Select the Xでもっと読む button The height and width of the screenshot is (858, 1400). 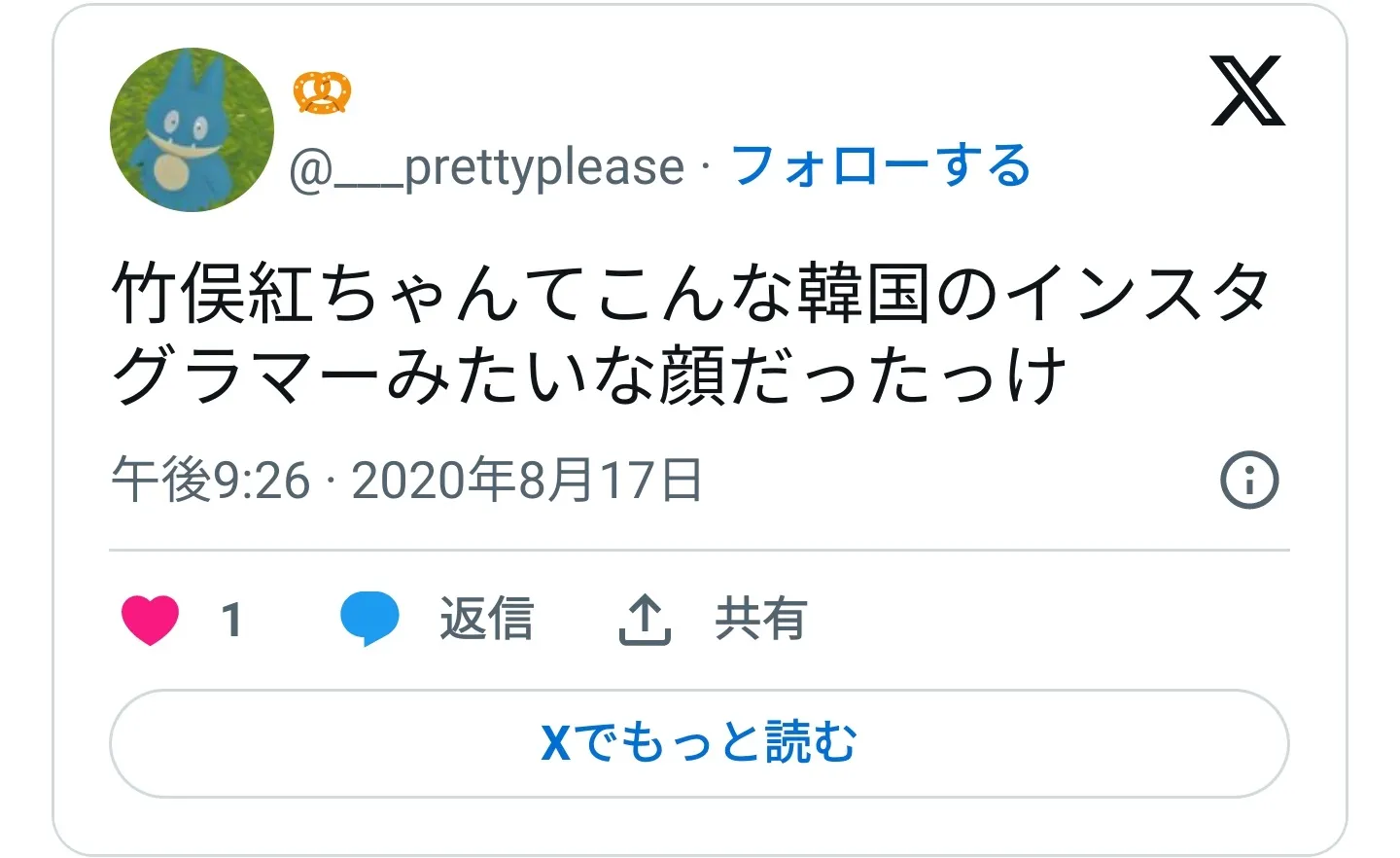pyautogui.click(x=699, y=743)
